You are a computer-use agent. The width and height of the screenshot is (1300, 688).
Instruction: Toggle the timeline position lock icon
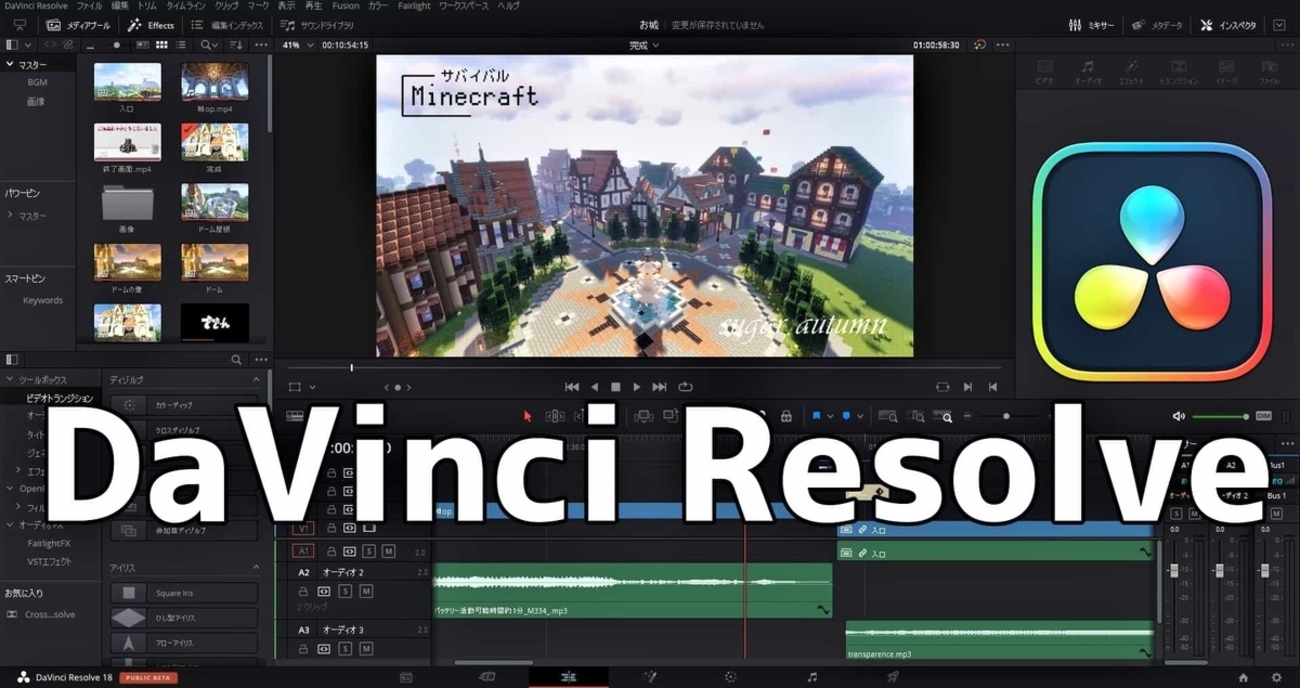click(x=786, y=416)
